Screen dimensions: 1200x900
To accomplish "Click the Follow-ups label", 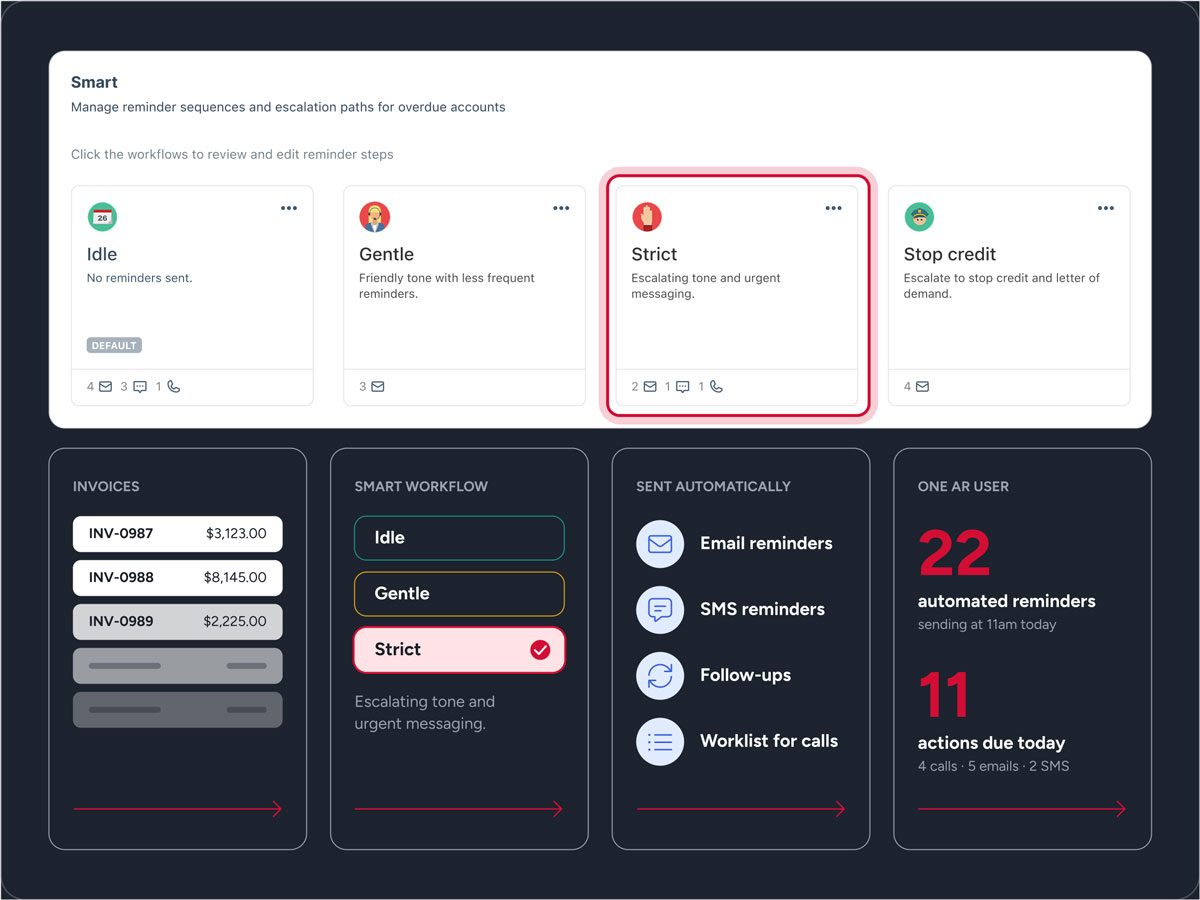I will [x=745, y=675].
